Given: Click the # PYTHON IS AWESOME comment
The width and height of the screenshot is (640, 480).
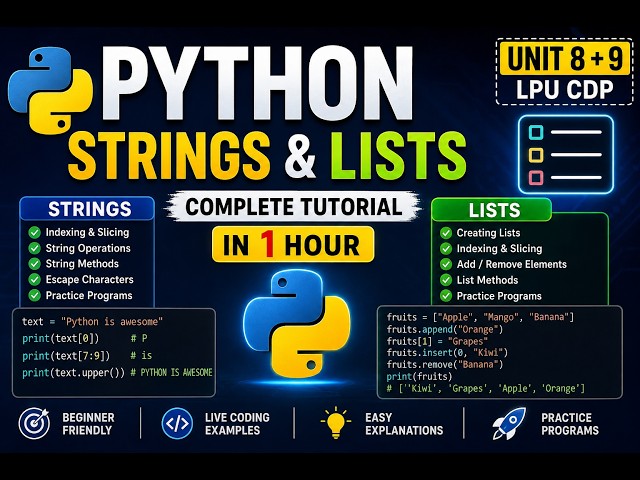Looking at the screenshot, I should click(171, 373).
